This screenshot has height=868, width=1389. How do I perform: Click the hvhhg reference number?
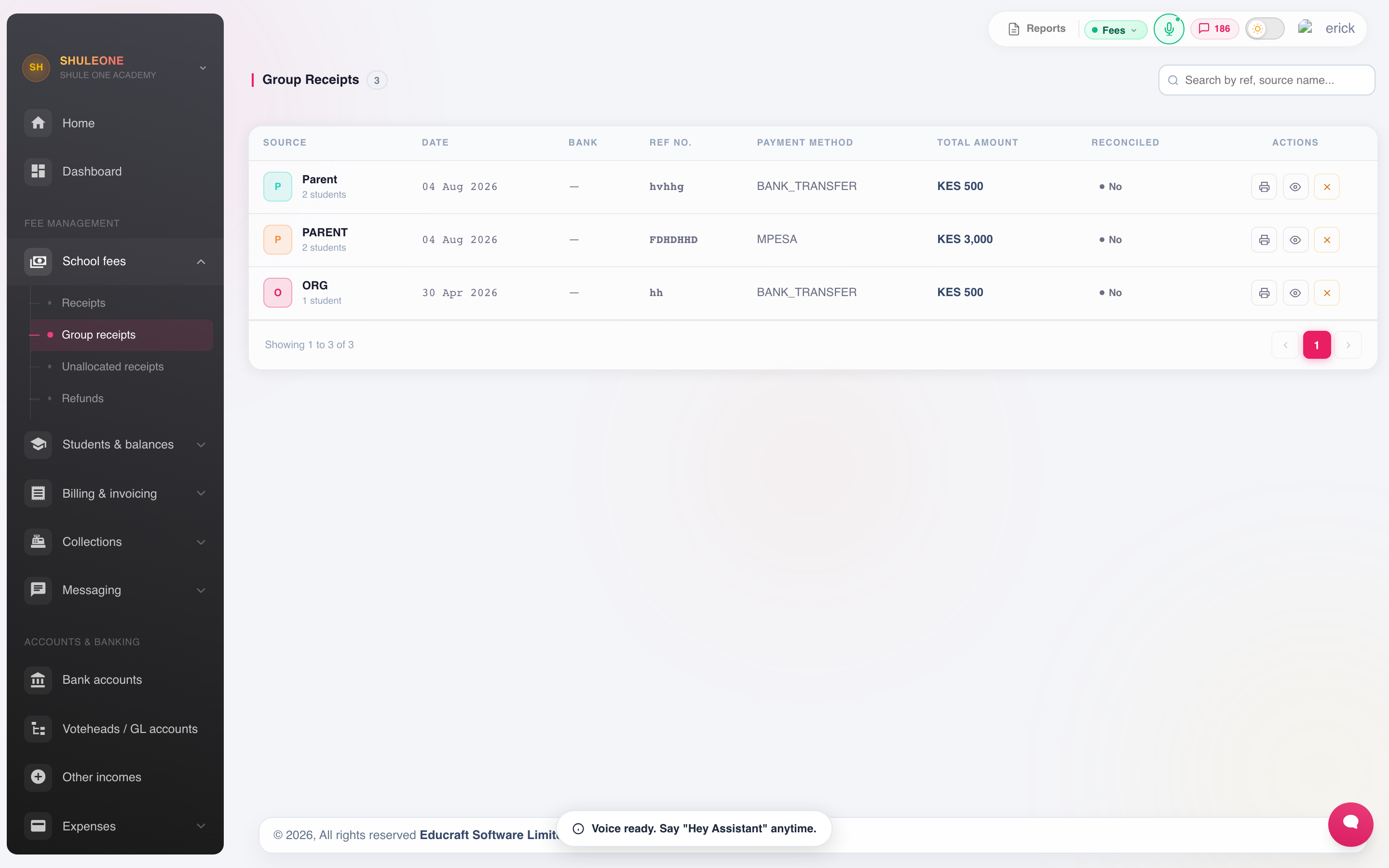[x=667, y=187]
